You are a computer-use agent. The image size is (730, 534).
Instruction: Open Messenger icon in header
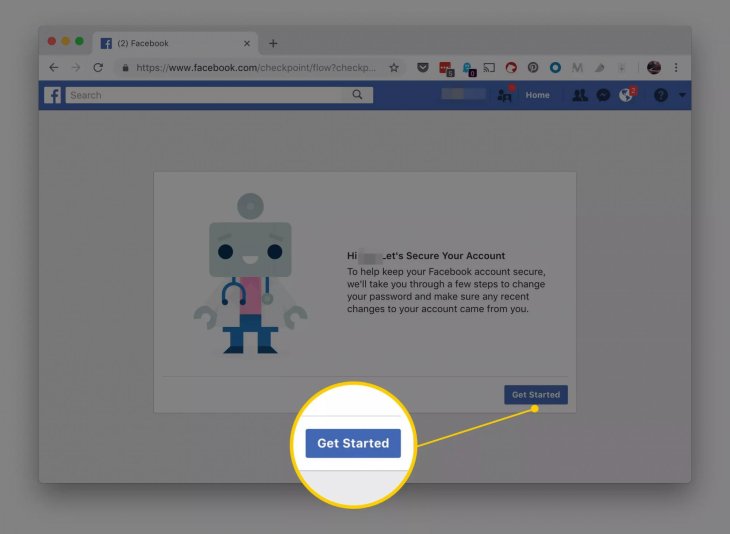point(603,95)
